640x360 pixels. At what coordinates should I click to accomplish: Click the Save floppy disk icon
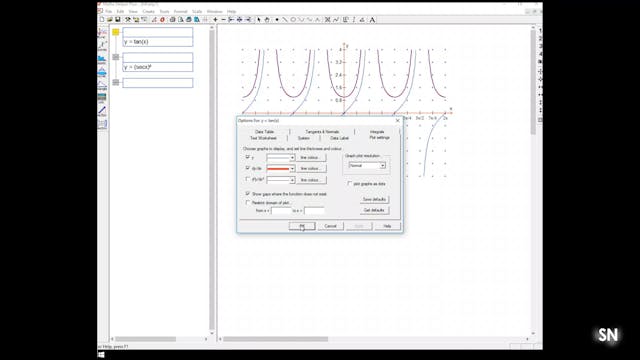click(118, 20)
